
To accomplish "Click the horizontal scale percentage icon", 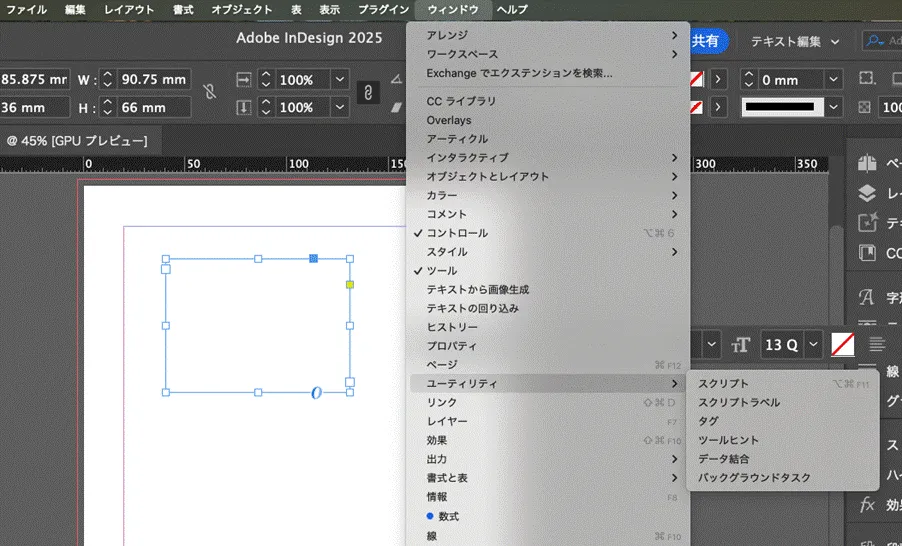I will (x=244, y=79).
